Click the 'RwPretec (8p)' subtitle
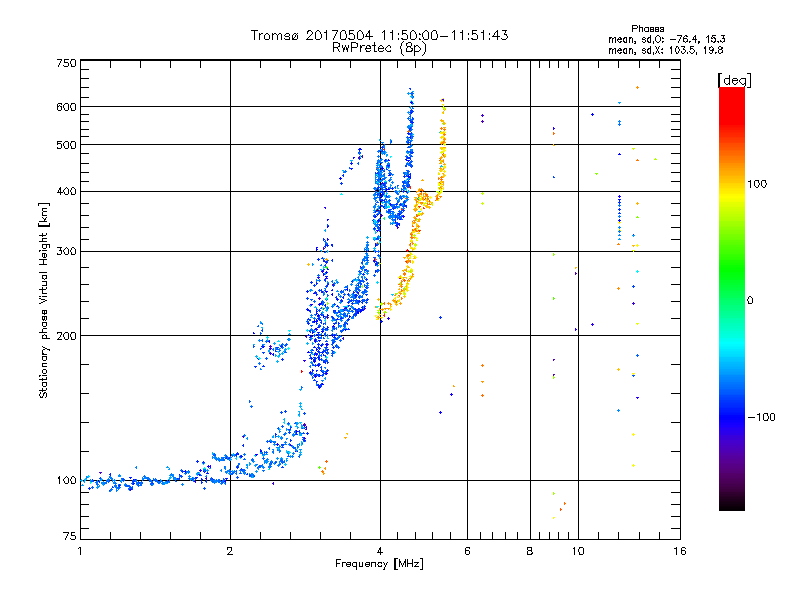 tap(379, 48)
